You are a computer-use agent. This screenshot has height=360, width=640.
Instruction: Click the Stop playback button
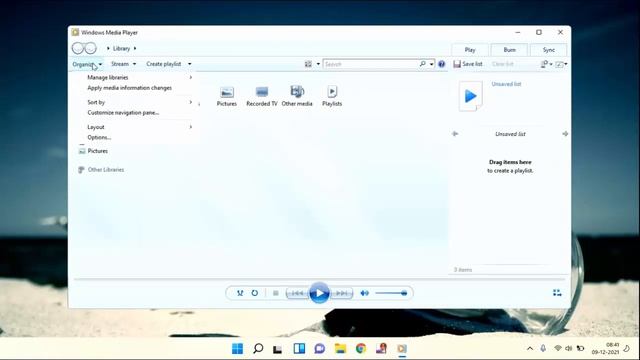(x=276, y=293)
